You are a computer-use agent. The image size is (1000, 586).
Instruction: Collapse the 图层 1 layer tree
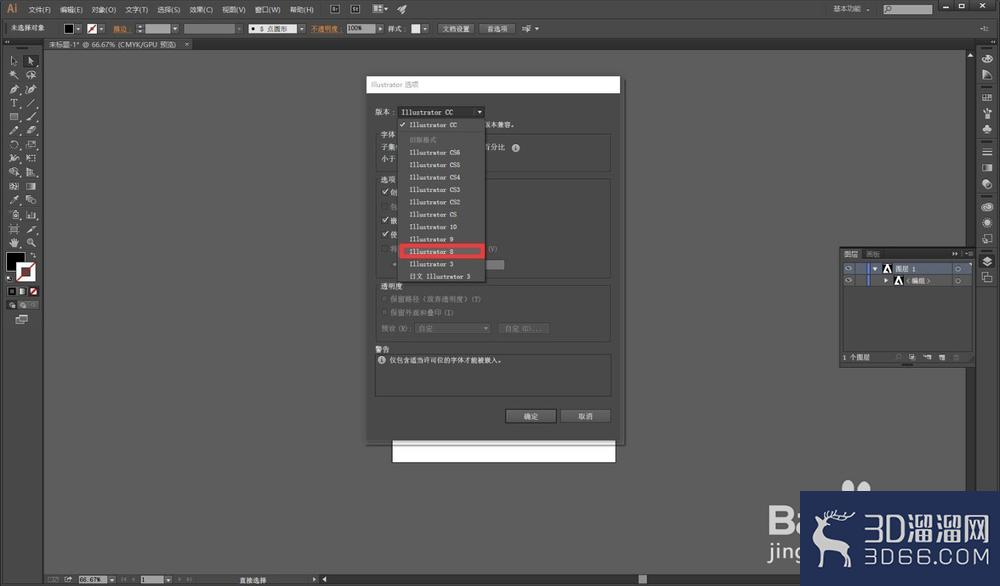coord(875,269)
